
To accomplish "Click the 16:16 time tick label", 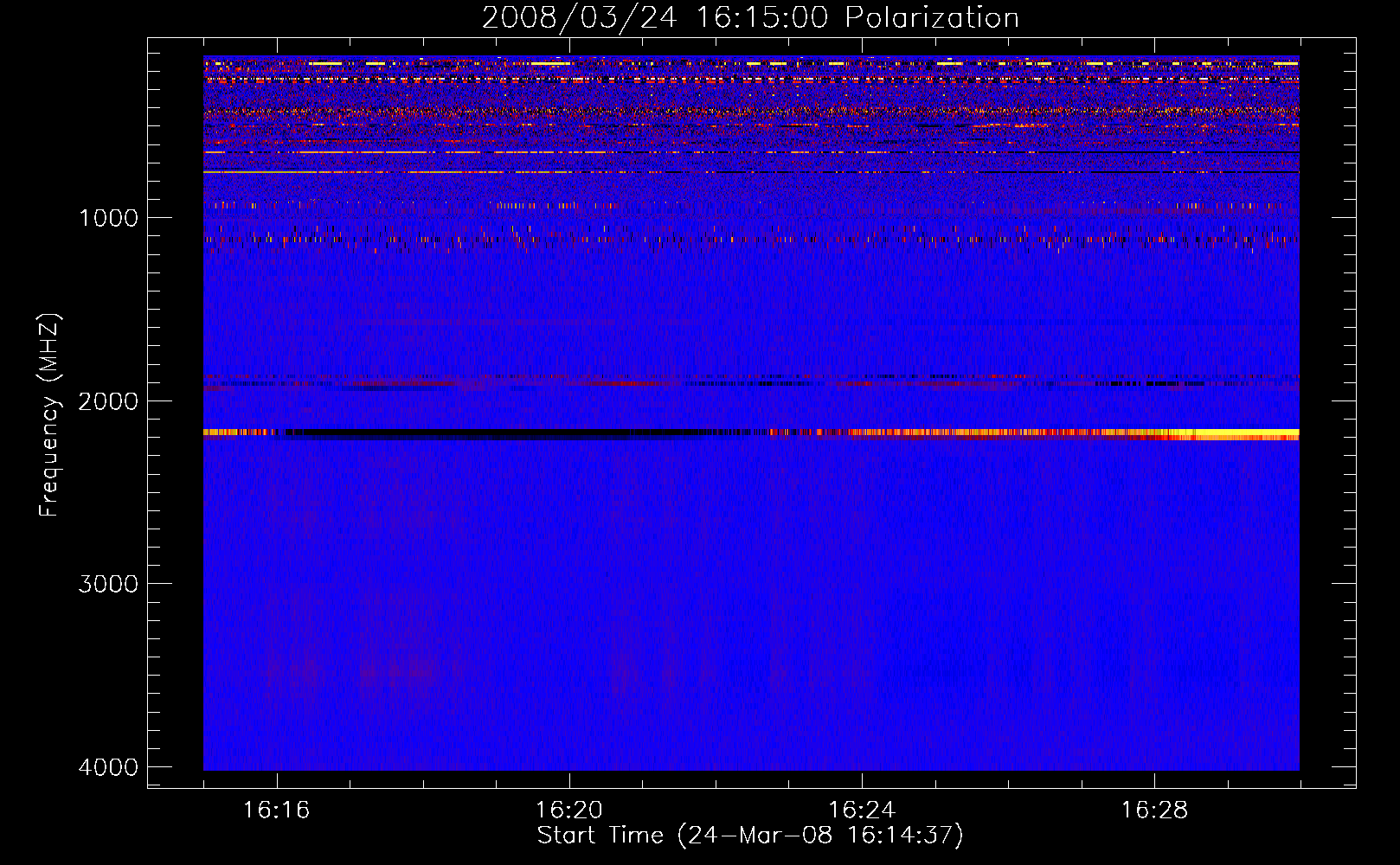I will (277, 811).
